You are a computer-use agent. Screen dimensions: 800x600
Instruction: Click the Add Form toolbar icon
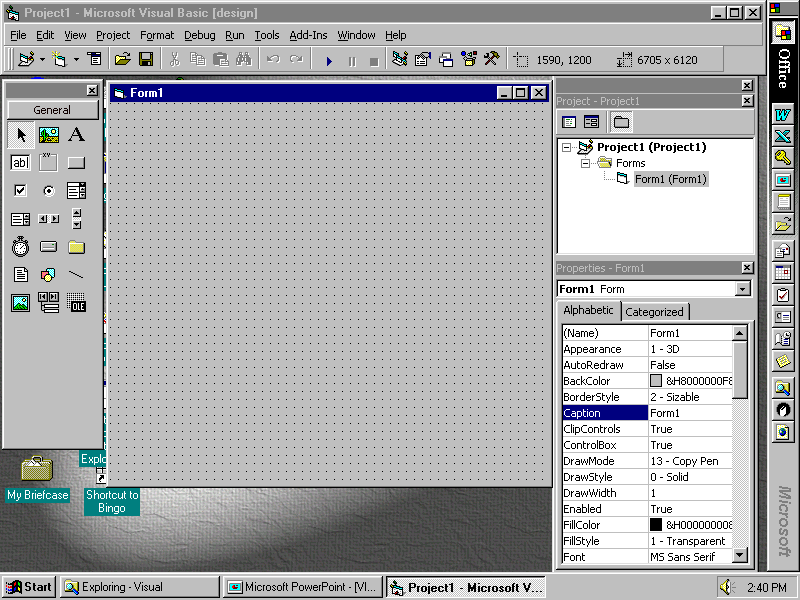[x=60, y=60]
